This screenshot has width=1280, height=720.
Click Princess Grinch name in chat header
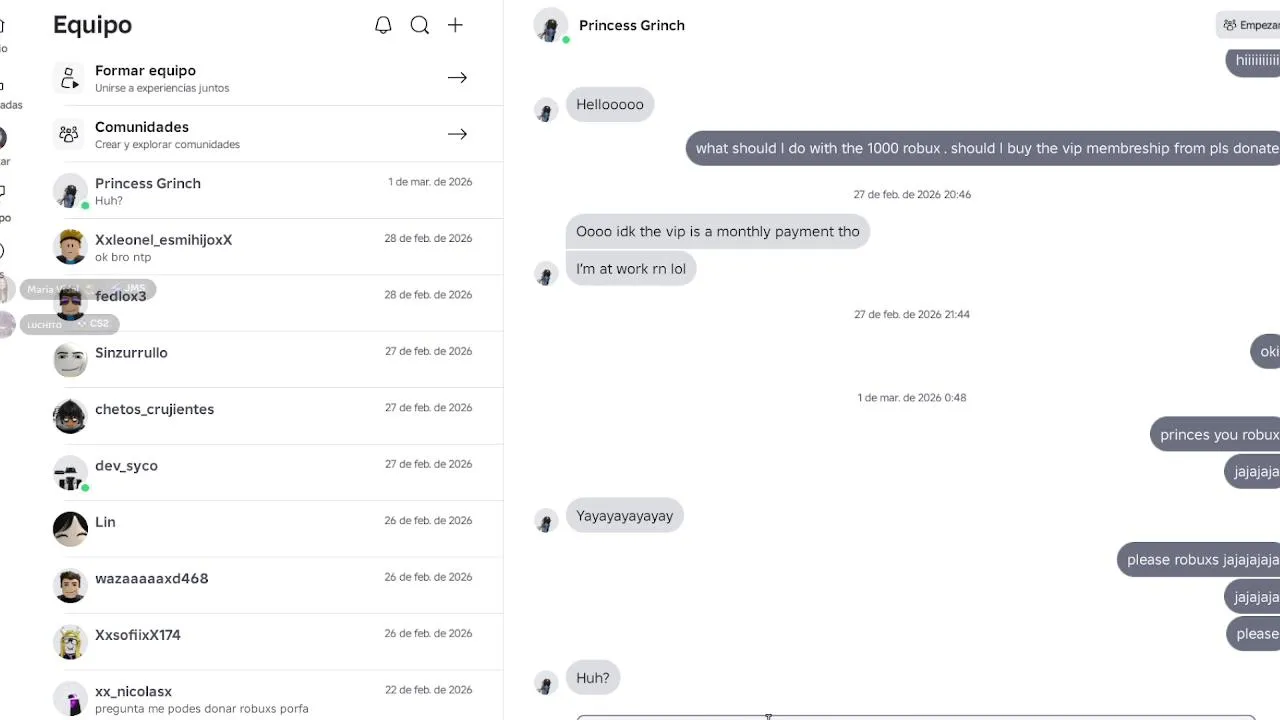pyautogui.click(x=632, y=25)
